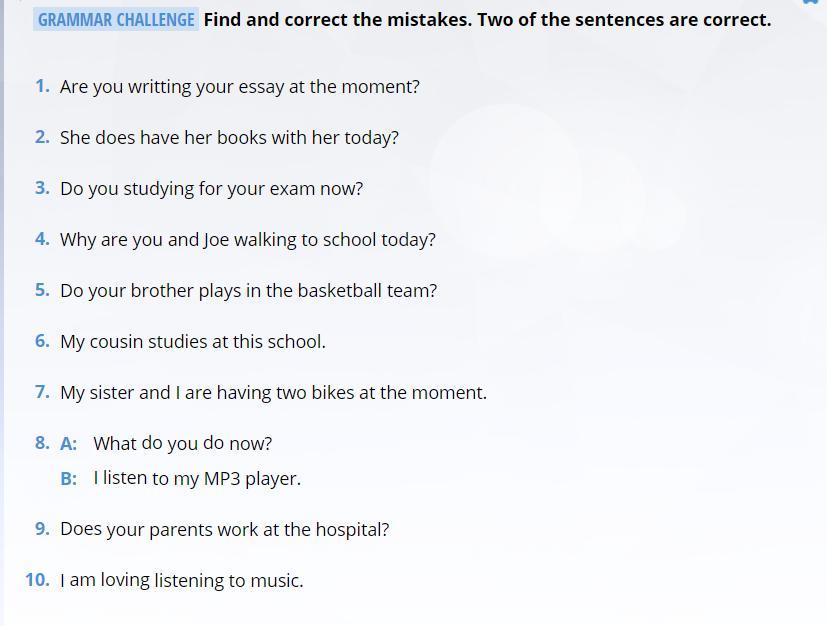Viewport: 827px width, 626px height.
Task: Click the blue icon in top-right corner
Action: click(812, 3)
